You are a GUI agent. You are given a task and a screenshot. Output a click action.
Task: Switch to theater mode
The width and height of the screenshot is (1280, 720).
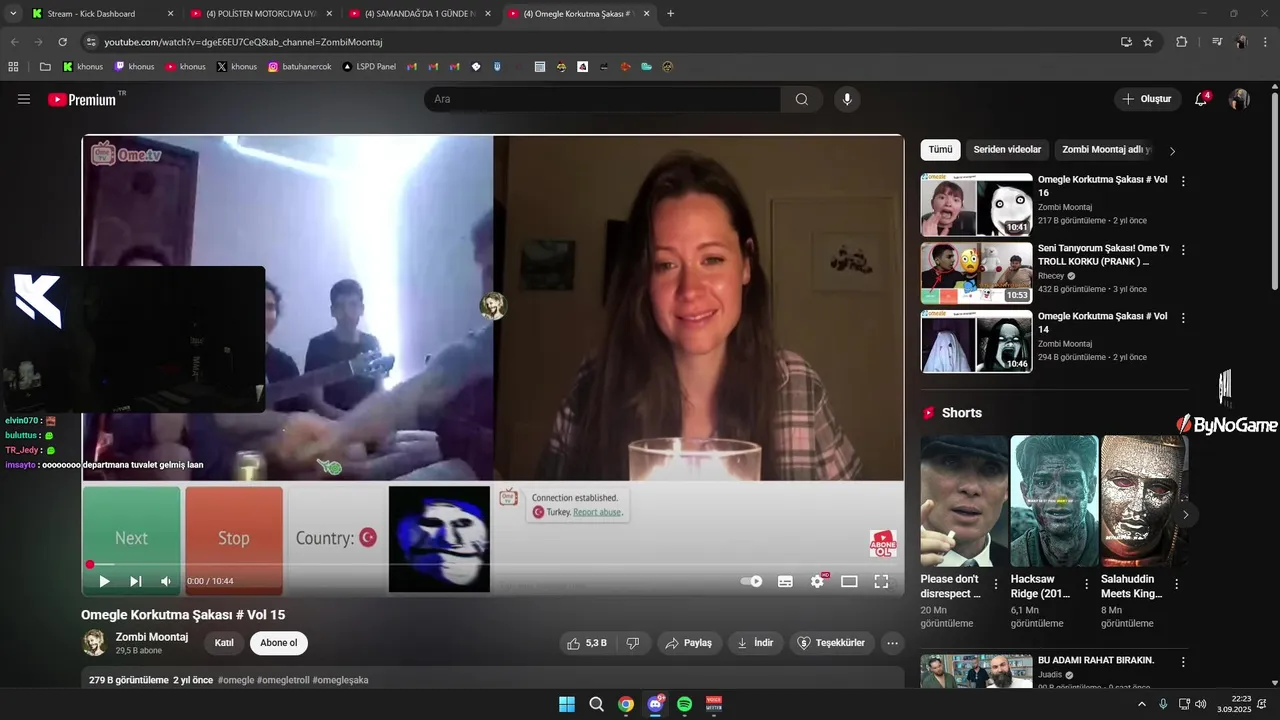click(x=849, y=581)
